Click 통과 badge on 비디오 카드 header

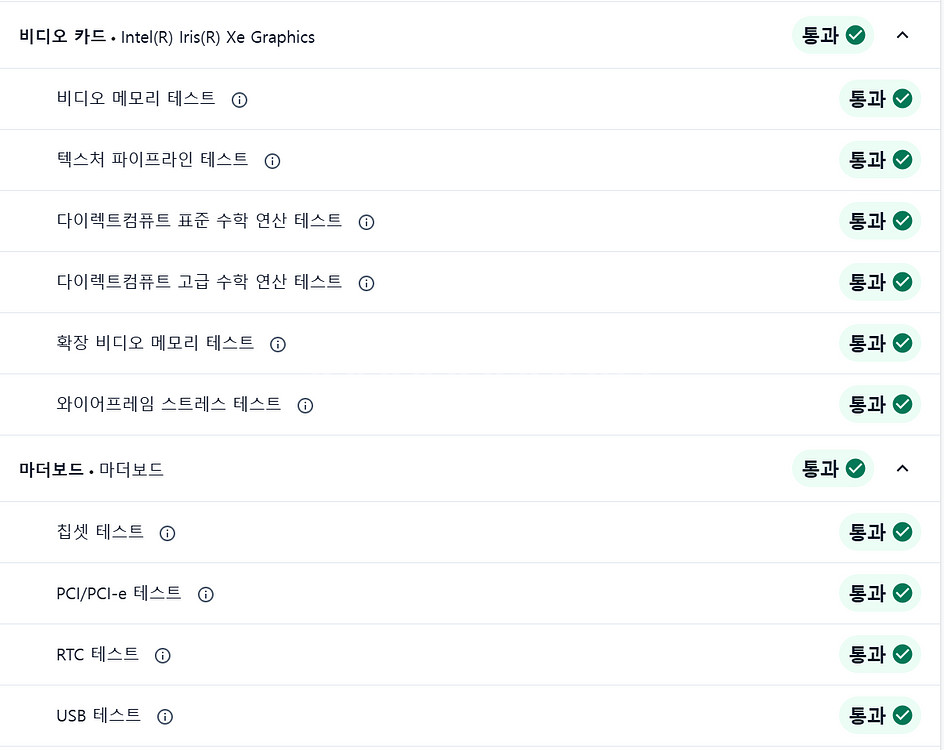click(833, 36)
